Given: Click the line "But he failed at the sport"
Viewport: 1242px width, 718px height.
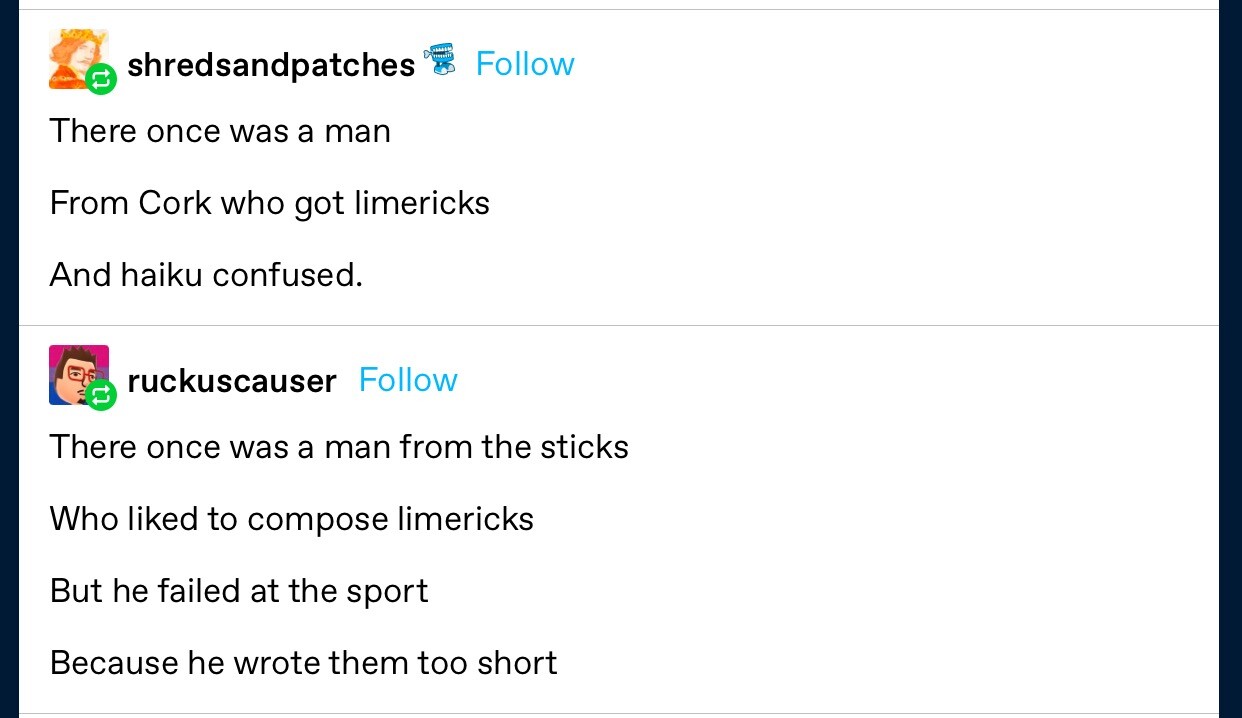Looking at the screenshot, I should point(239,590).
